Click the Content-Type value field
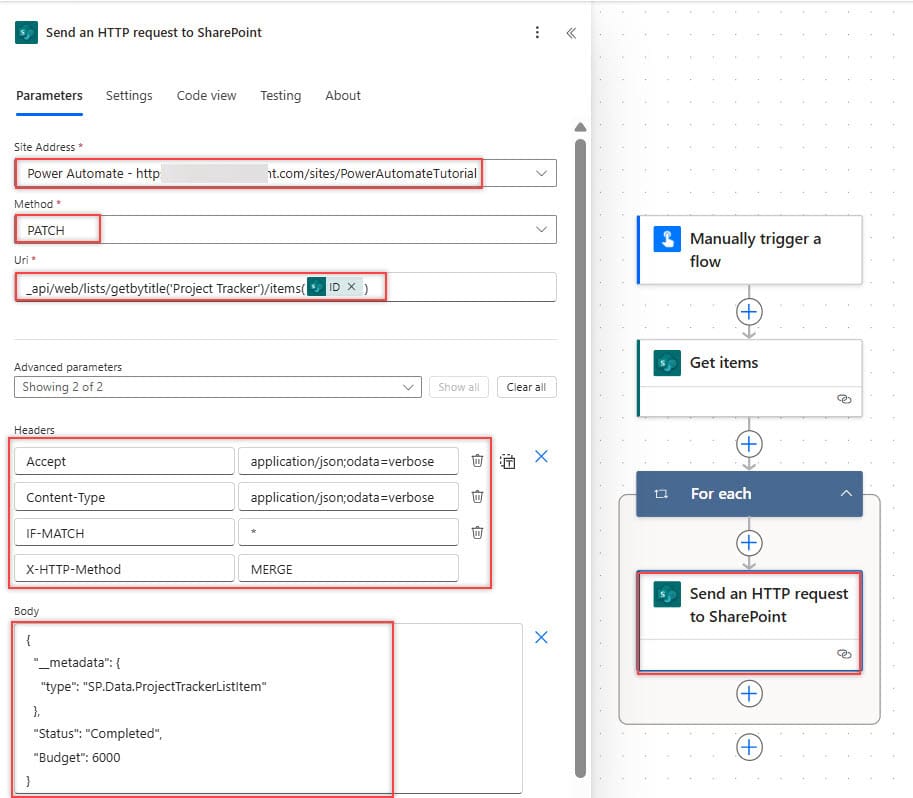 click(x=348, y=497)
